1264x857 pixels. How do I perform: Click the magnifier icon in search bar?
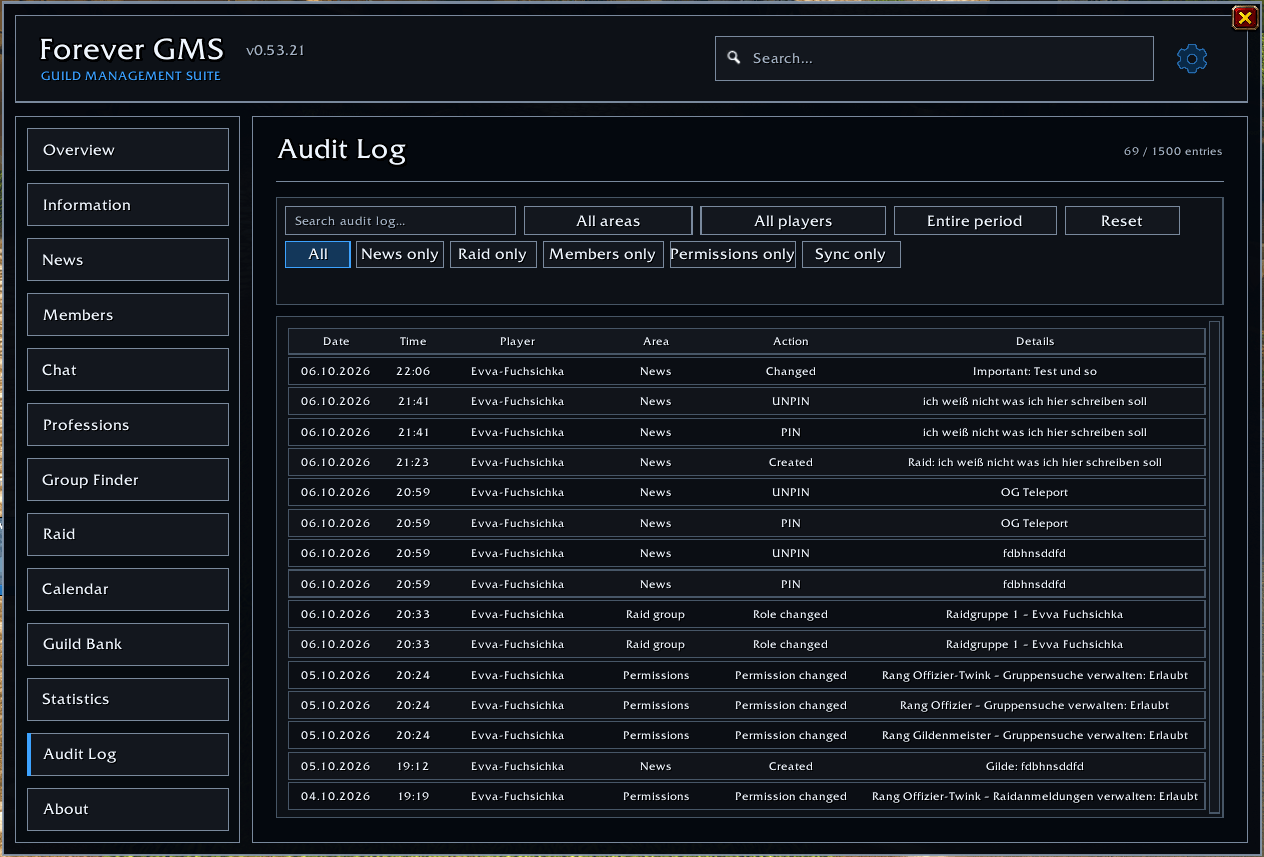734,58
